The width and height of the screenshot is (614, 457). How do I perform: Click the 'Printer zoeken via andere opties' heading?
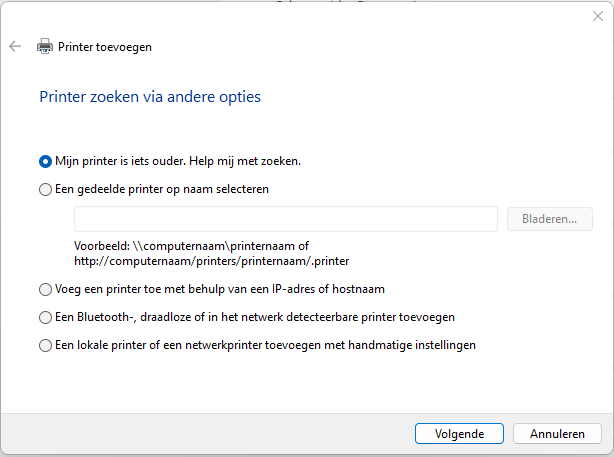point(150,97)
